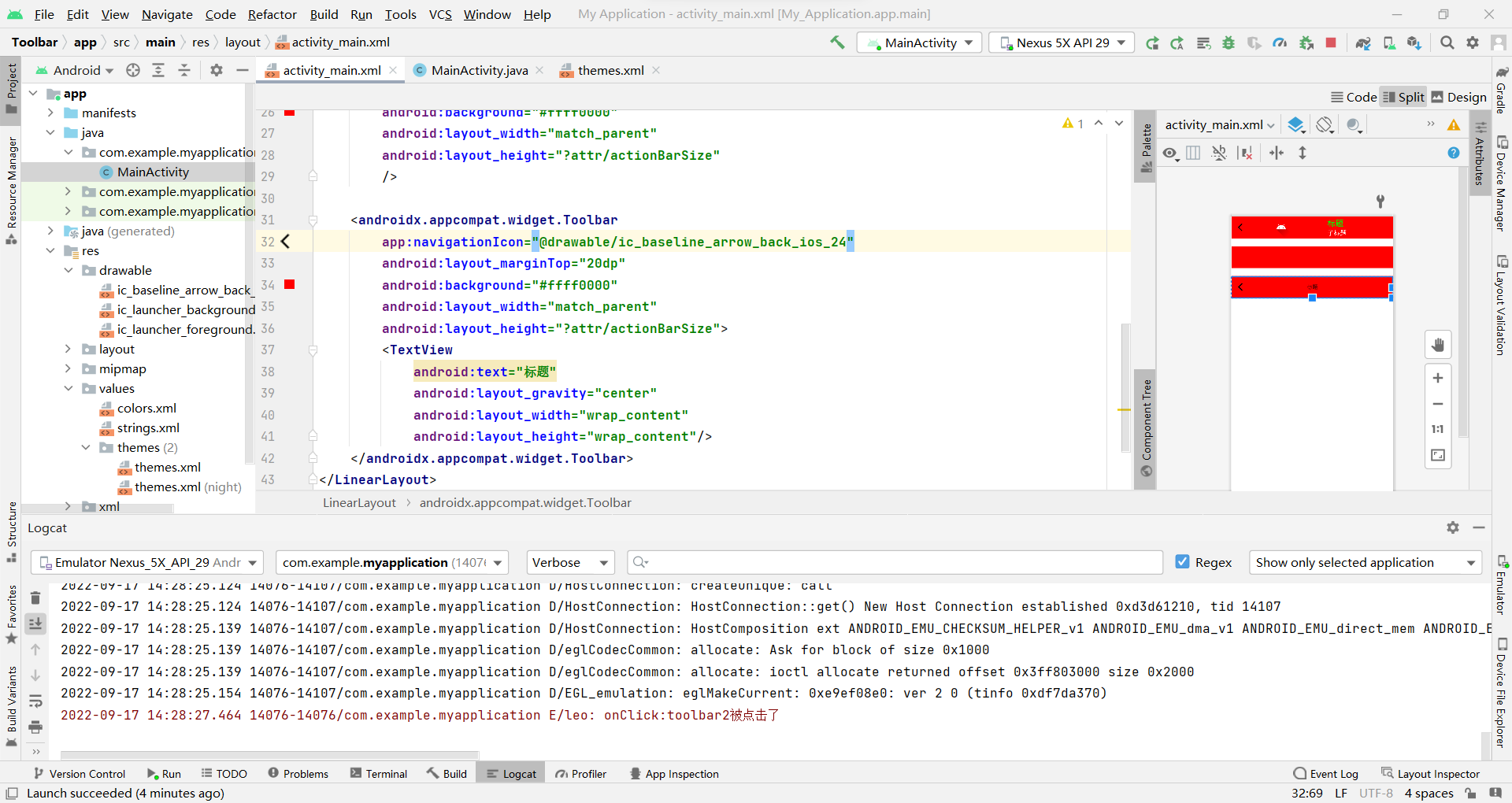
Task: Switch to the MainActivity.java tab
Action: (477, 70)
